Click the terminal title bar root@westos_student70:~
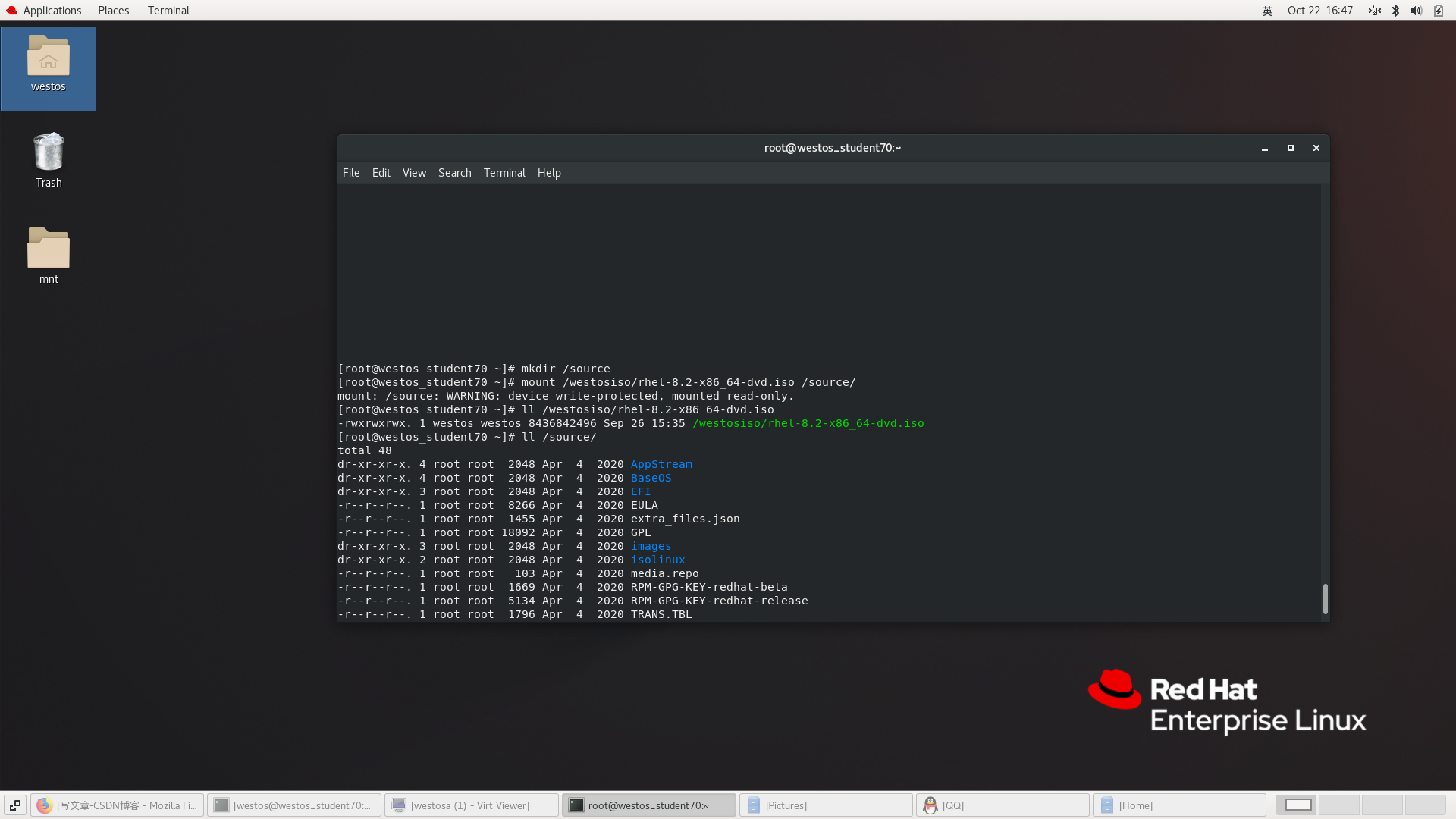This screenshot has height=819, width=1456. coord(833,148)
